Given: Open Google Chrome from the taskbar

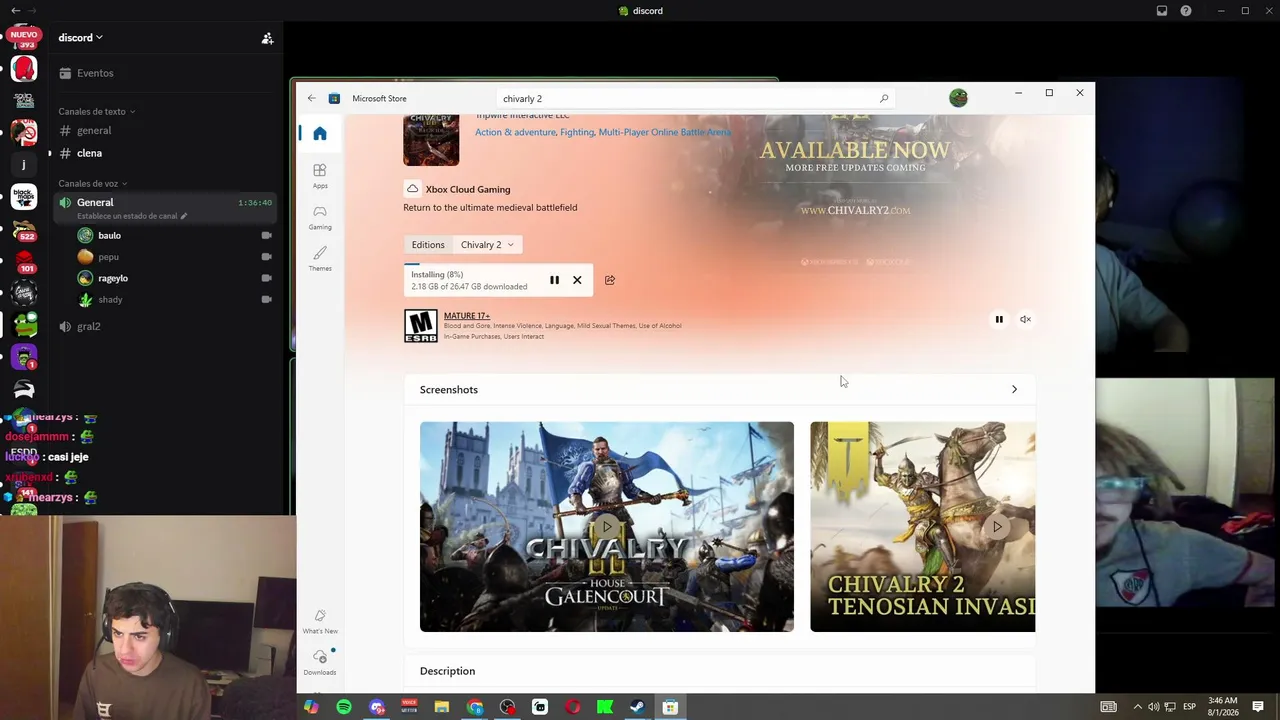Looking at the screenshot, I should coord(475,707).
